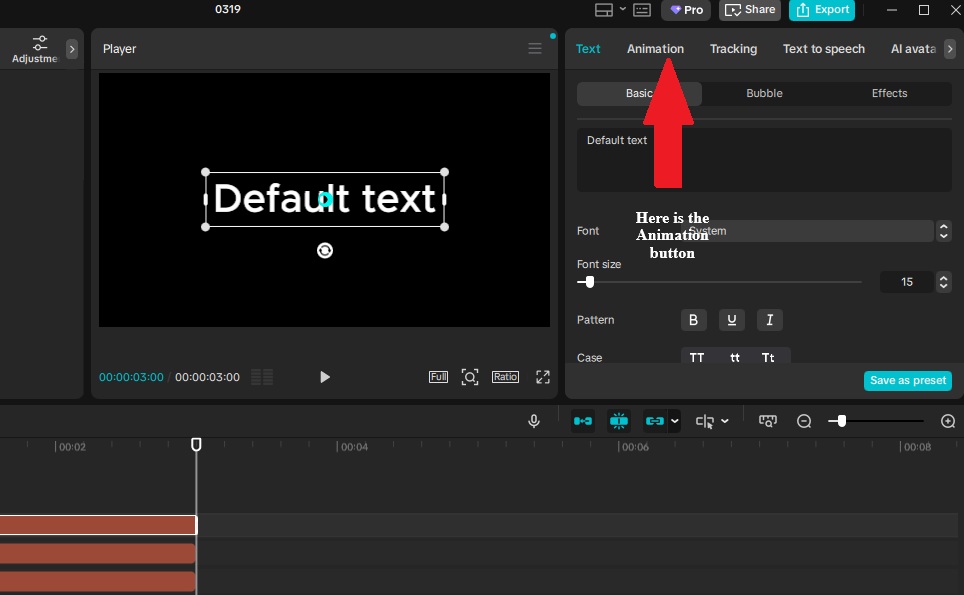Select the auto-ripple magnetic snapping icon
The height and width of the screenshot is (595, 964).
tap(583, 420)
